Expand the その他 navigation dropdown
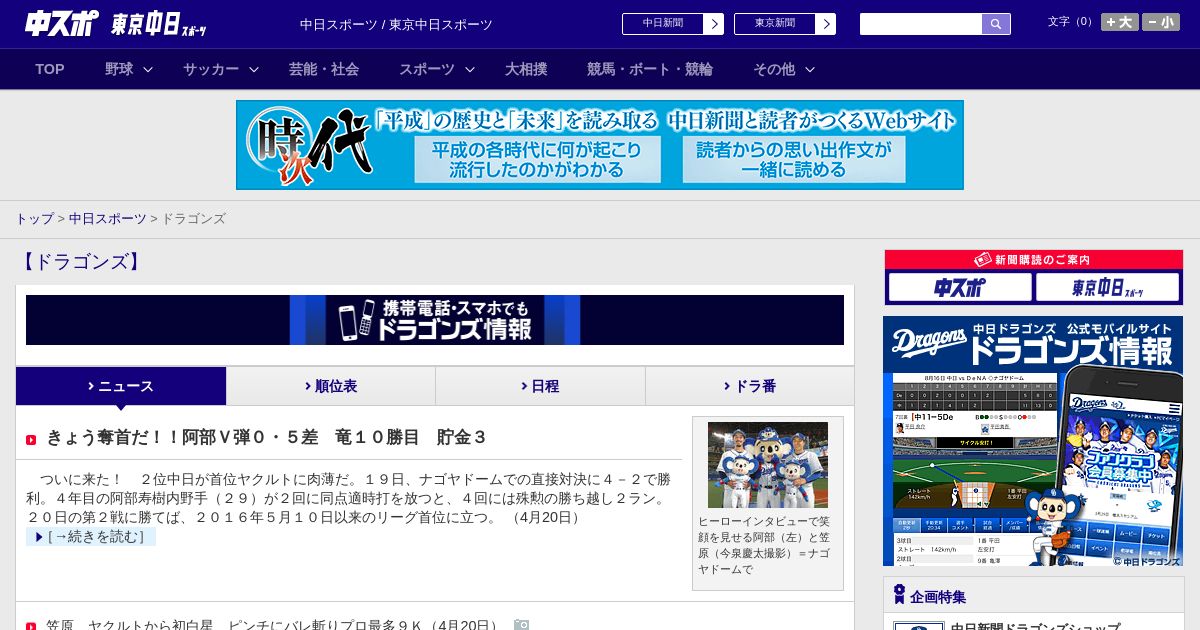The height and width of the screenshot is (630, 1200). [x=784, y=69]
